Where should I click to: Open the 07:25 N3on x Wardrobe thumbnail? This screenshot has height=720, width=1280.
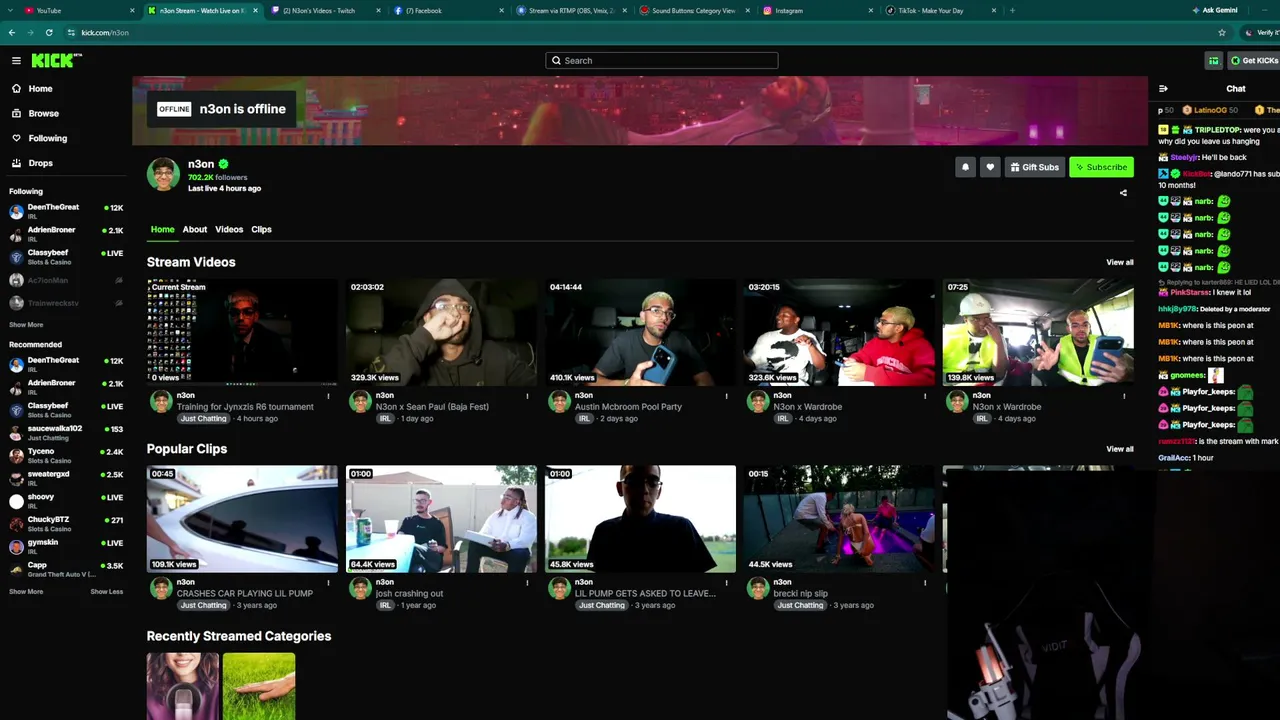(1038, 332)
